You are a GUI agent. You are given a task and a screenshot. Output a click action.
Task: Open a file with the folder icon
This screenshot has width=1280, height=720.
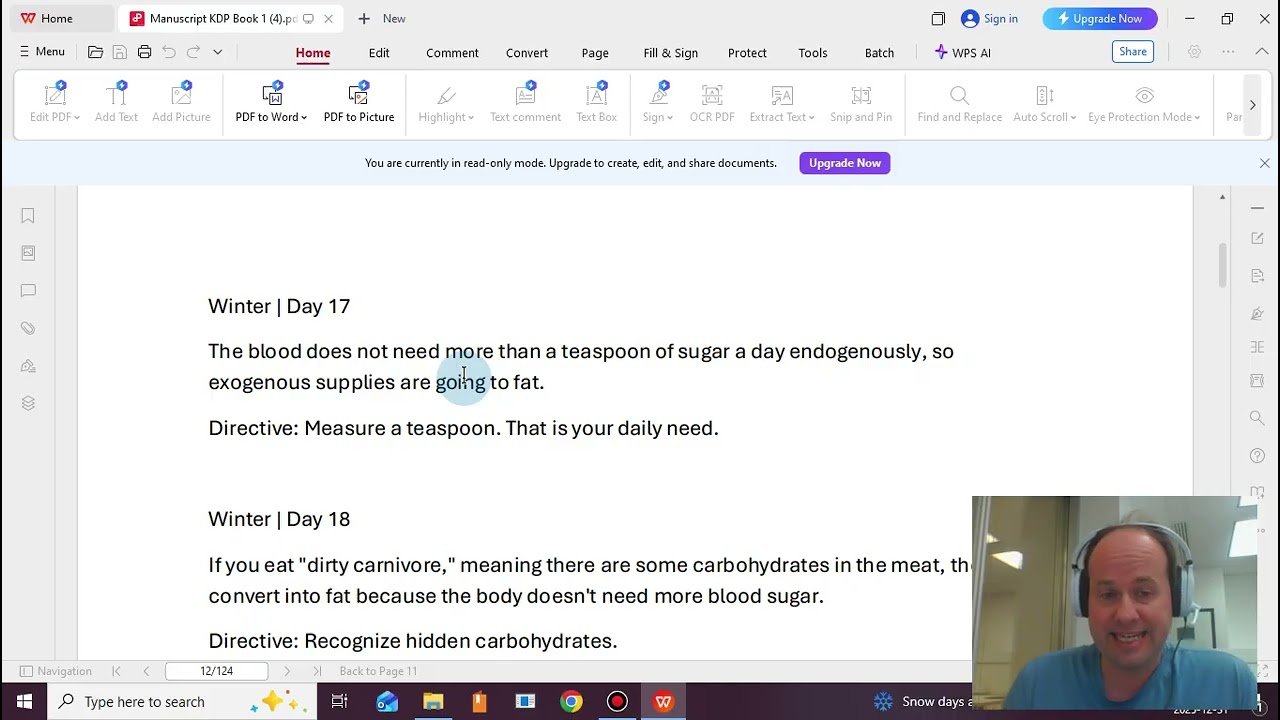coord(95,52)
